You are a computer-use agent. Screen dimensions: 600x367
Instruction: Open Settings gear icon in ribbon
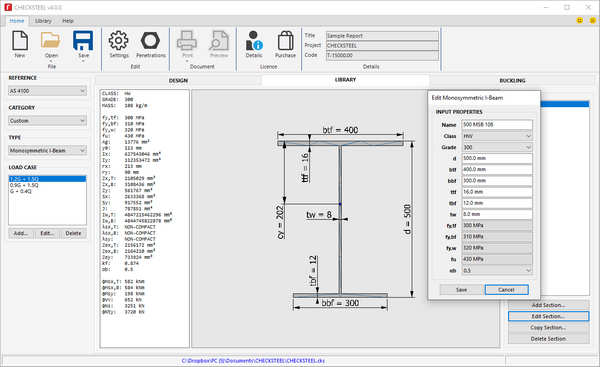pos(119,40)
